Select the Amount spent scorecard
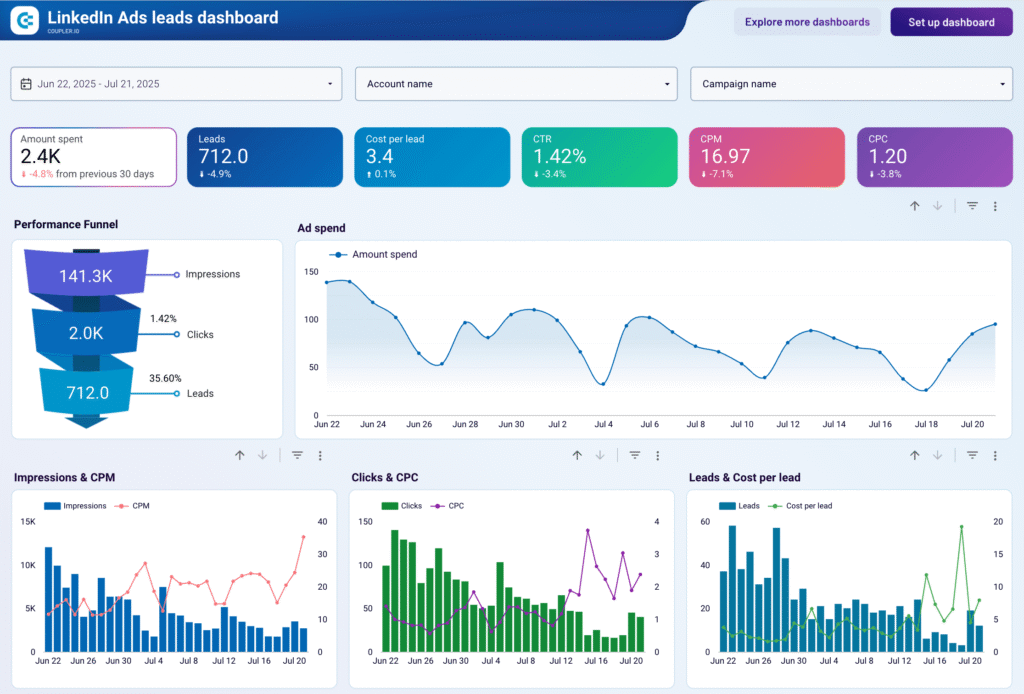1024x694 pixels. pos(94,157)
